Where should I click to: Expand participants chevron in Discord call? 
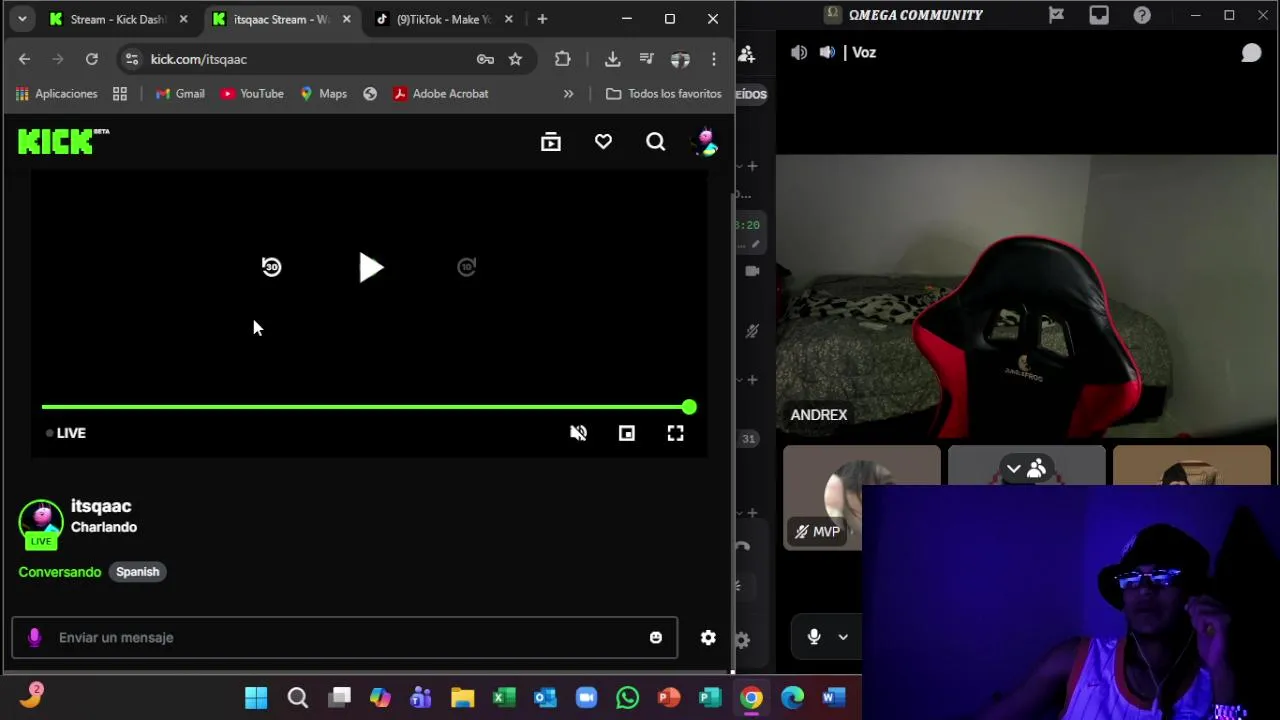pos(1013,468)
